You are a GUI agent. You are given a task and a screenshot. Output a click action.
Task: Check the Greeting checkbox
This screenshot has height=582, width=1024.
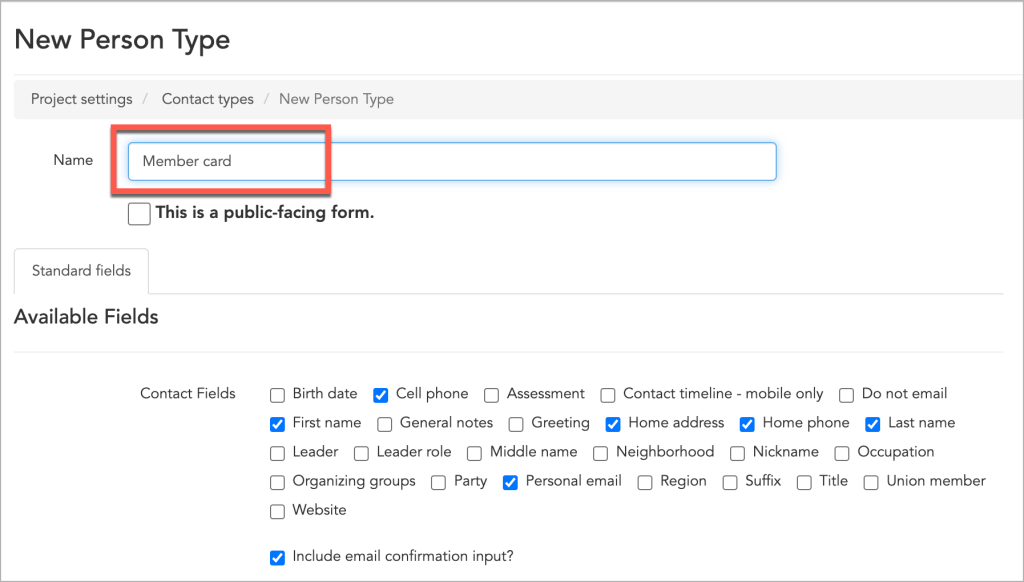pyautogui.click(x=516, y=424)
